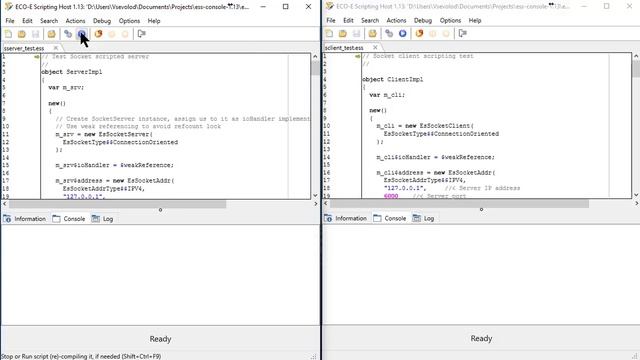640x360 pixels.
Task: Open Help menu in server window
Action: (154, 21)
